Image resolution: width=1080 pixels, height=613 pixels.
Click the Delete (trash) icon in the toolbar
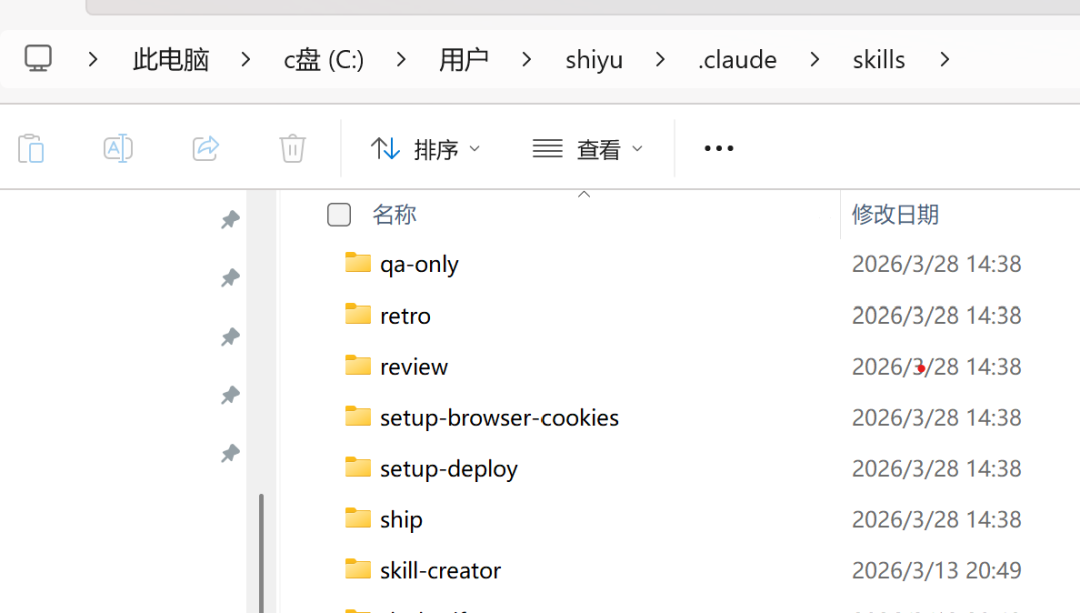click(x=291, y=148)
